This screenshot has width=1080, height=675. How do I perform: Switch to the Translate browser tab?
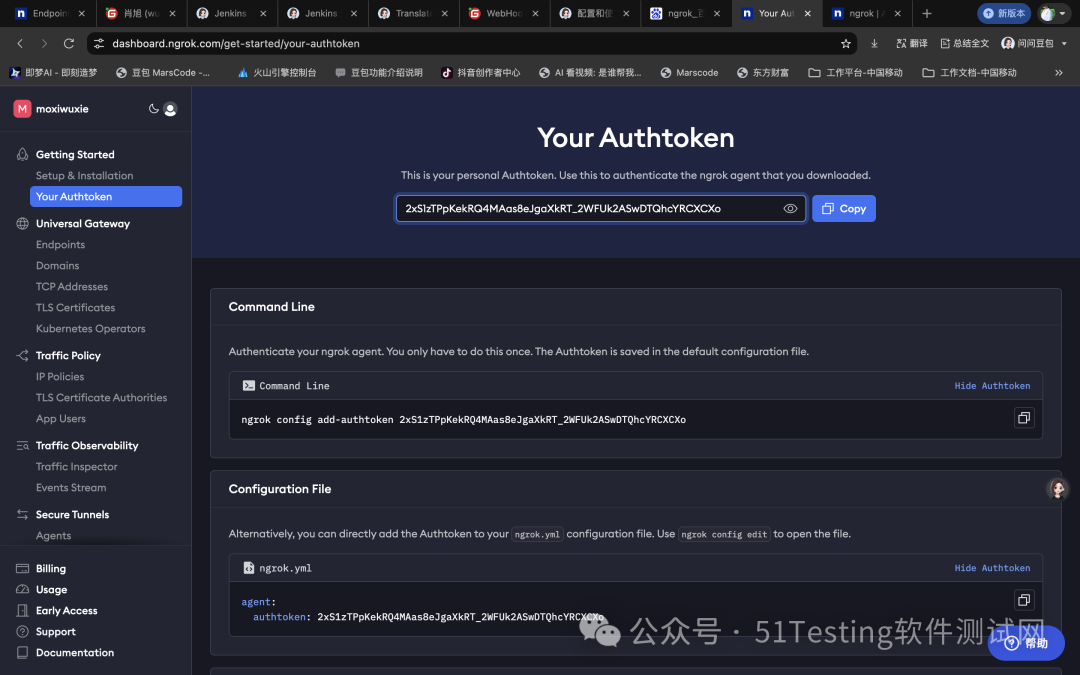coord(413,13)
